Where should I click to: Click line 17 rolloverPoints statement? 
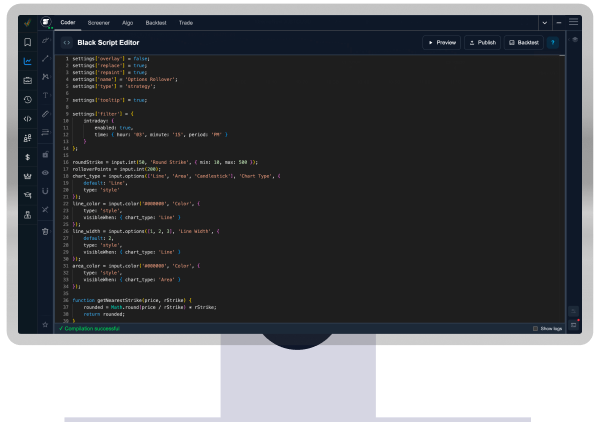click(117, 169)
